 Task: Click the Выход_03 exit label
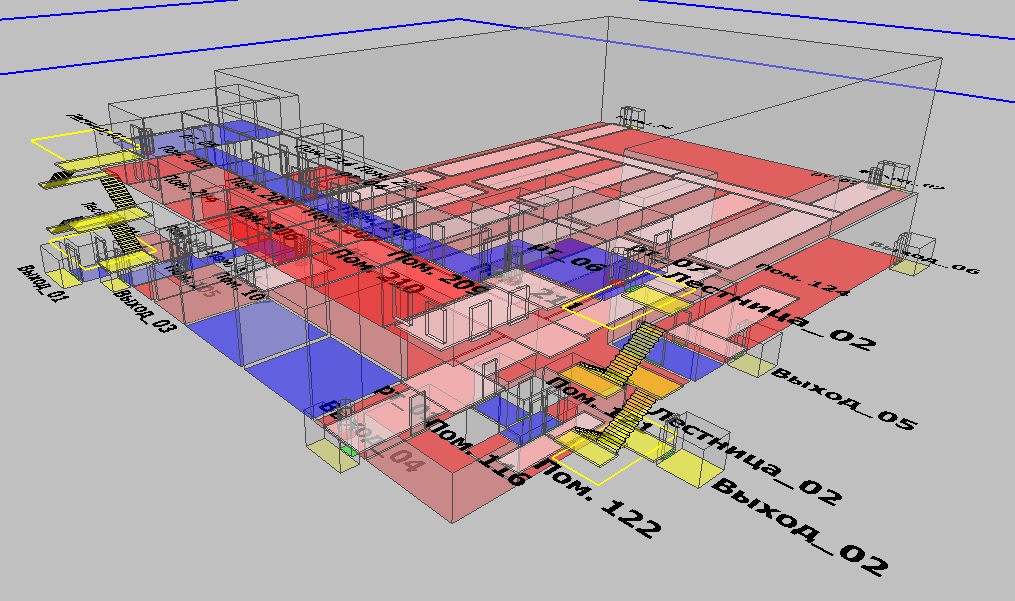coord(144,311)
